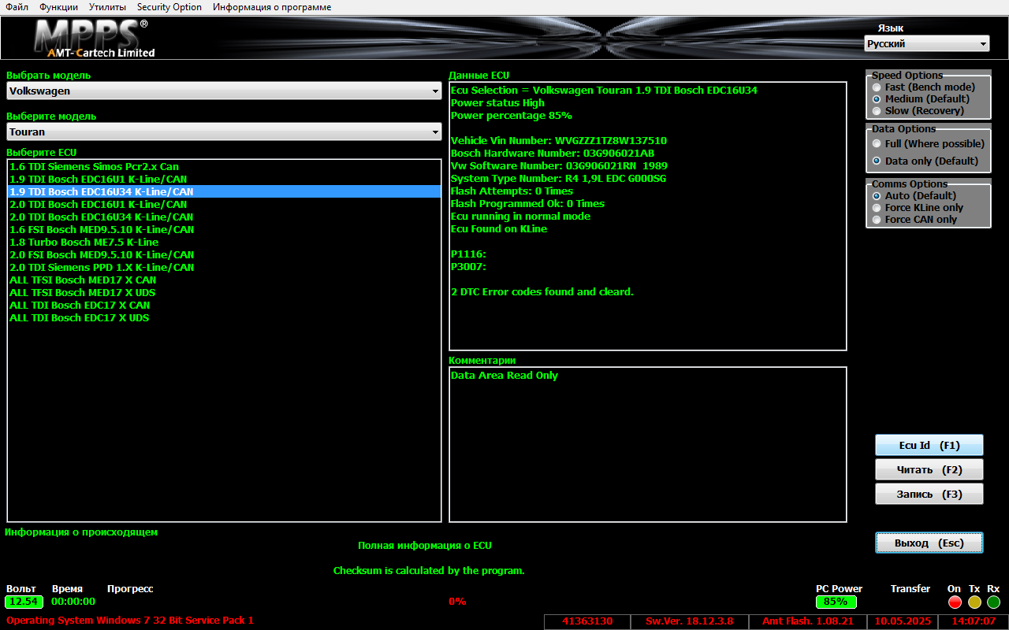This screenshot has width=1009, height=630.
Task: Click inside the Комментарии comments box
Action: (x=647, y=445)
